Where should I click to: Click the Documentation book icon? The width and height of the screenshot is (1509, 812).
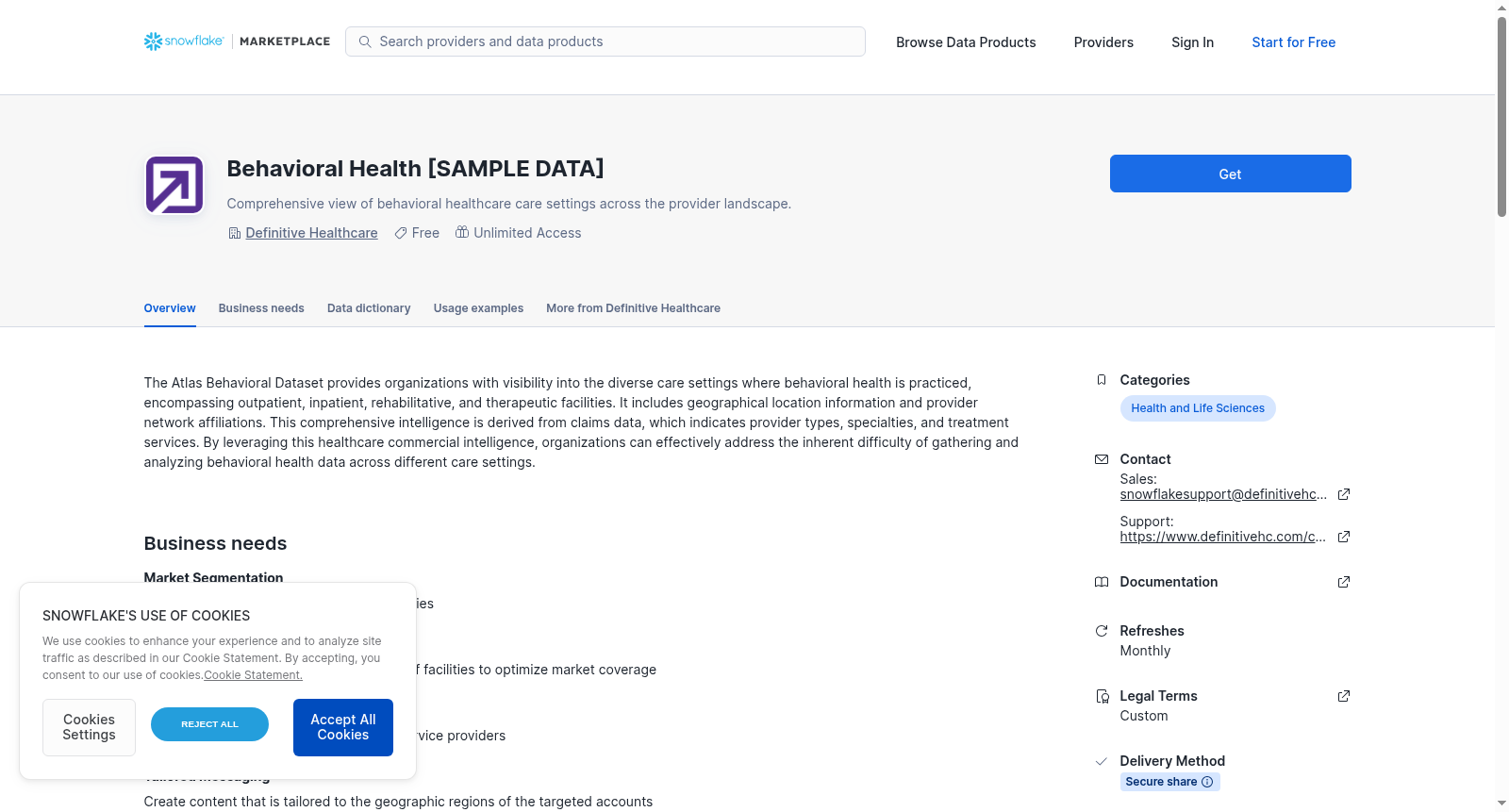pyautogui.click(x=1101, y=582)
